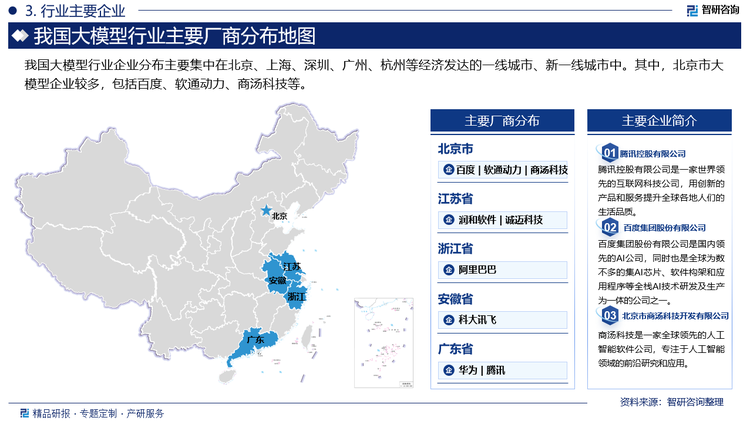Click the 资料来源：智研咨询整理 source note

point(672,402)
